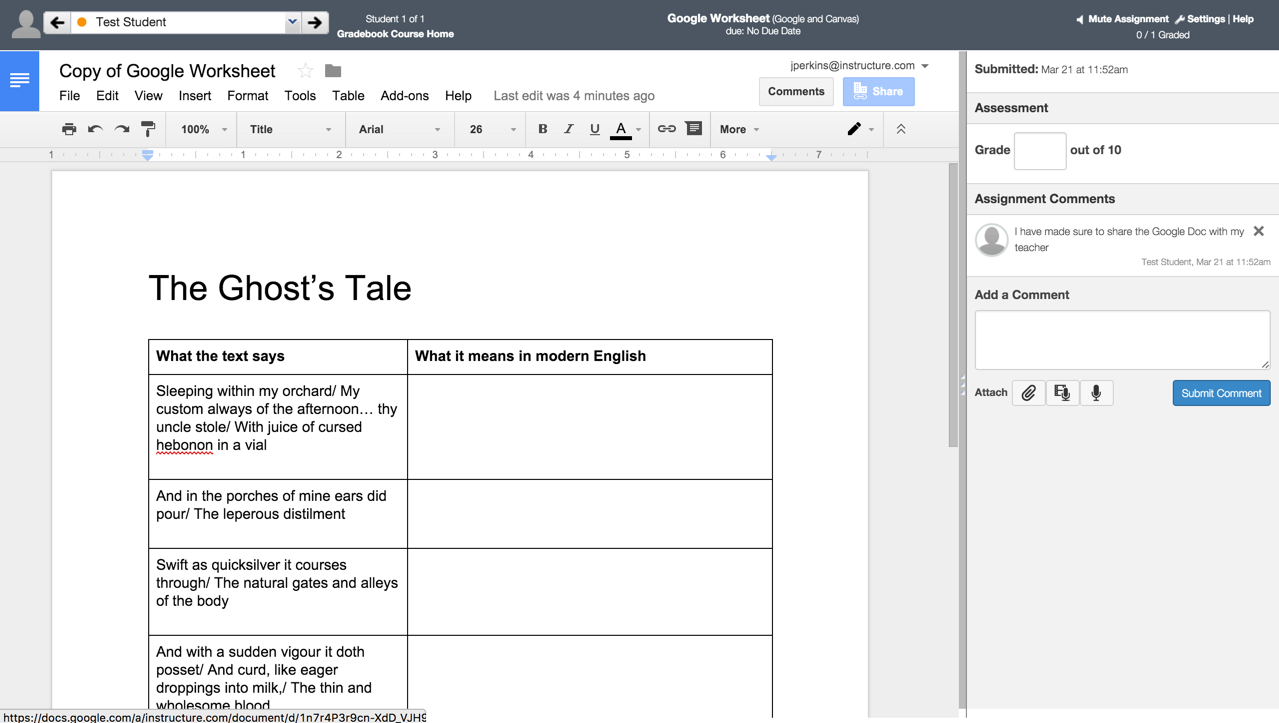Open the text color picker
This screenshot has height=723, width=1279.
(621, 129)
